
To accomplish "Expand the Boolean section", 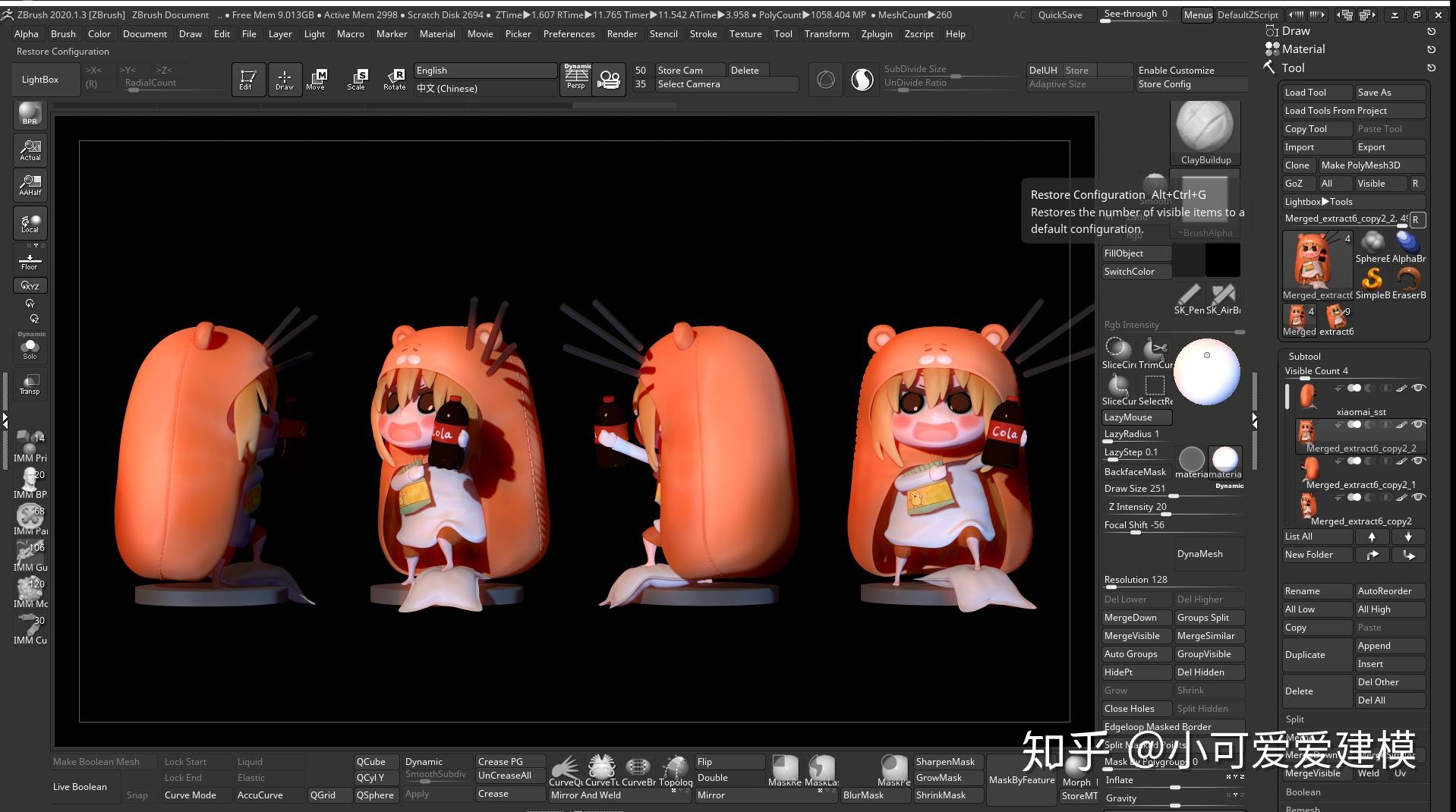I will [x=1303, y=792].
